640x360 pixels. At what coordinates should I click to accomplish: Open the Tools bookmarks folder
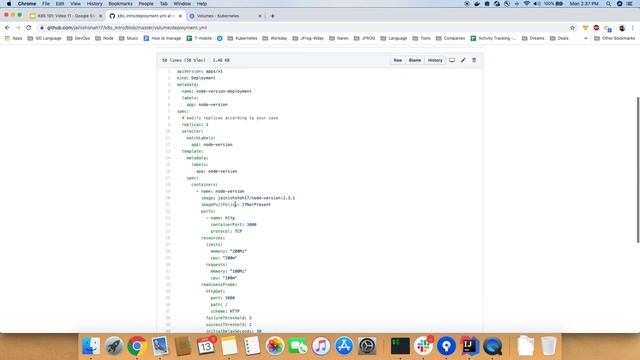(x=422, y=38)
